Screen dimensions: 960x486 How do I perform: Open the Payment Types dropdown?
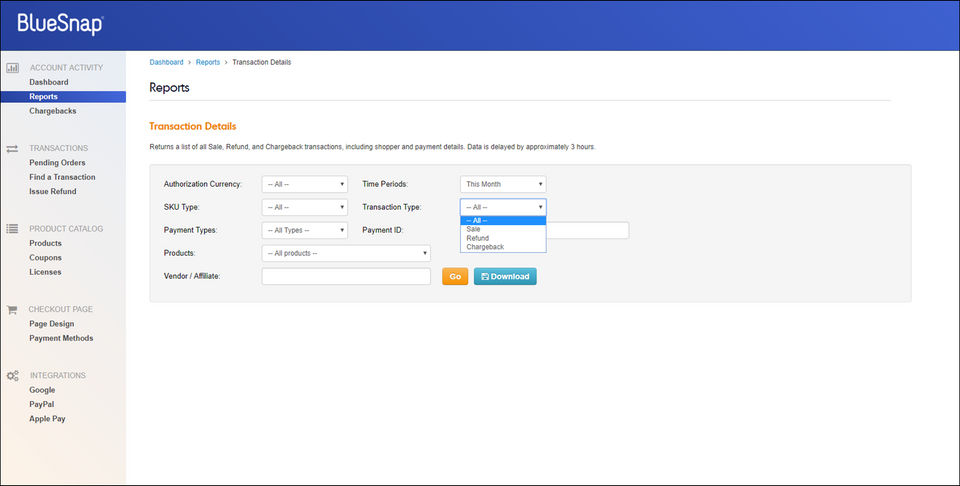pos(304,230)
